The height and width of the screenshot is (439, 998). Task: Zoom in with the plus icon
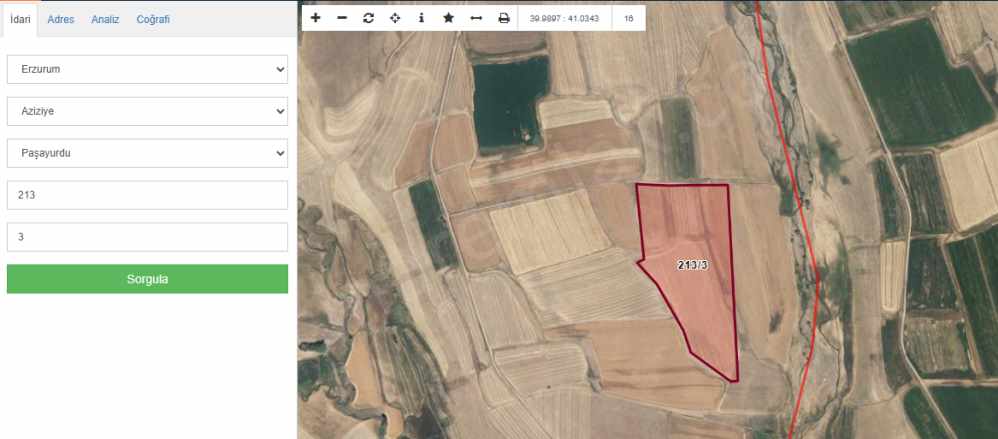[316, 18]
